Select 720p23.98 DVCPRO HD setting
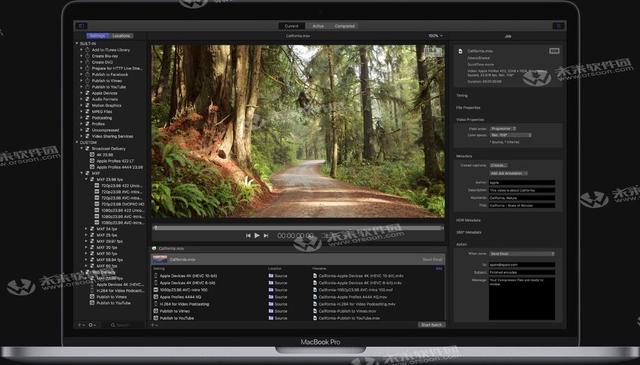This screenshot has width=640, height=365. point(122,204)
